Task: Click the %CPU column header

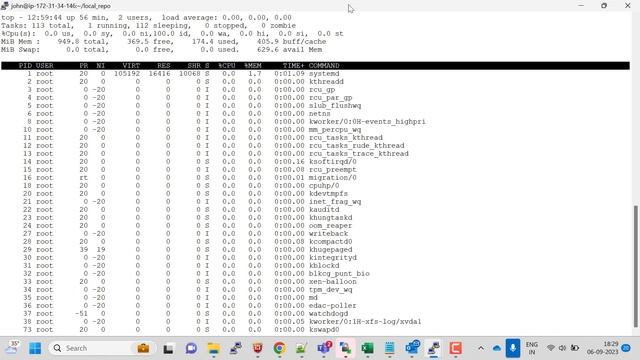Action: pos(227,66)
